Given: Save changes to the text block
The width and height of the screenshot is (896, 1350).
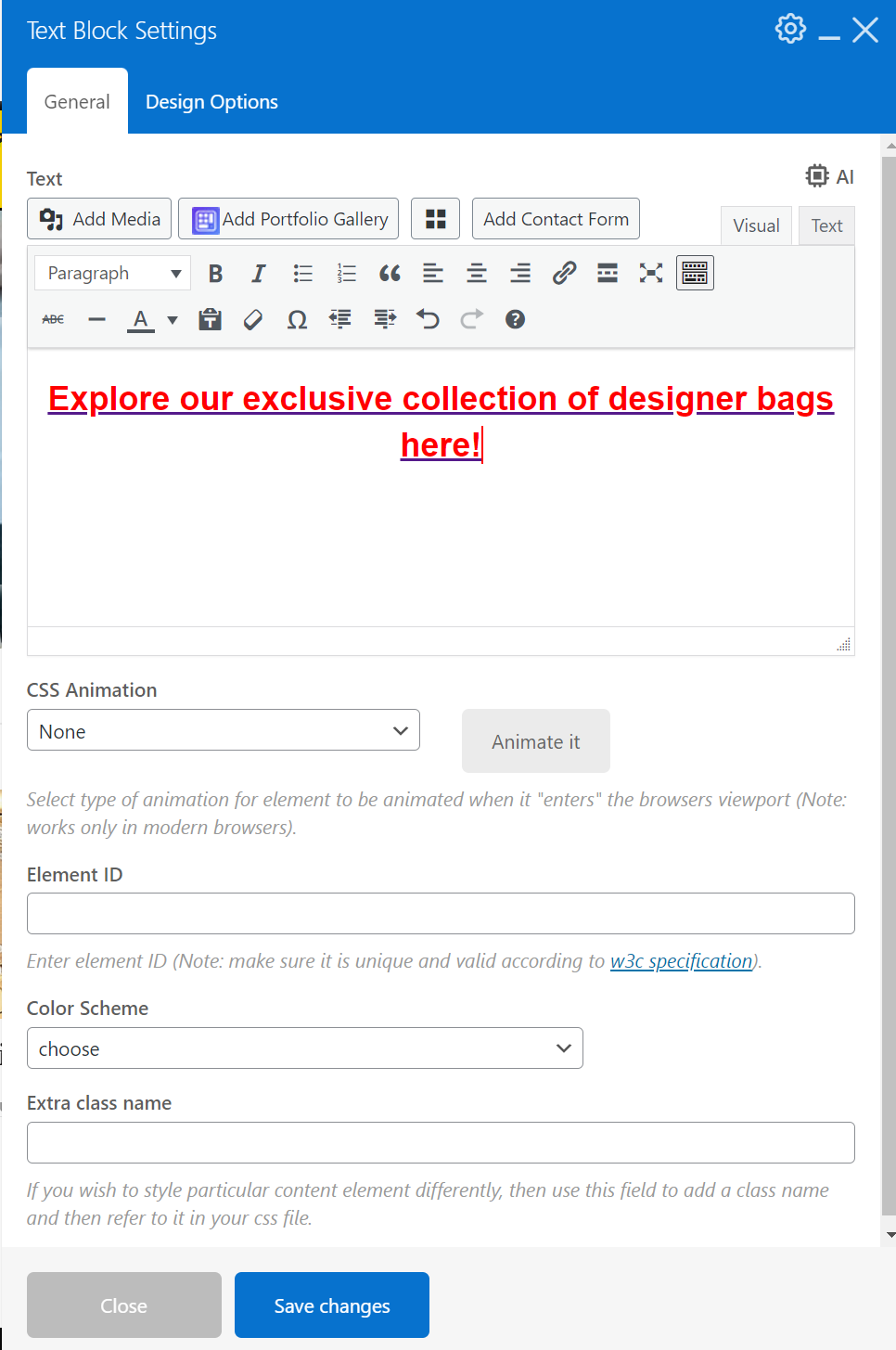Looking at the screenshot, I should click(331, 1305).
